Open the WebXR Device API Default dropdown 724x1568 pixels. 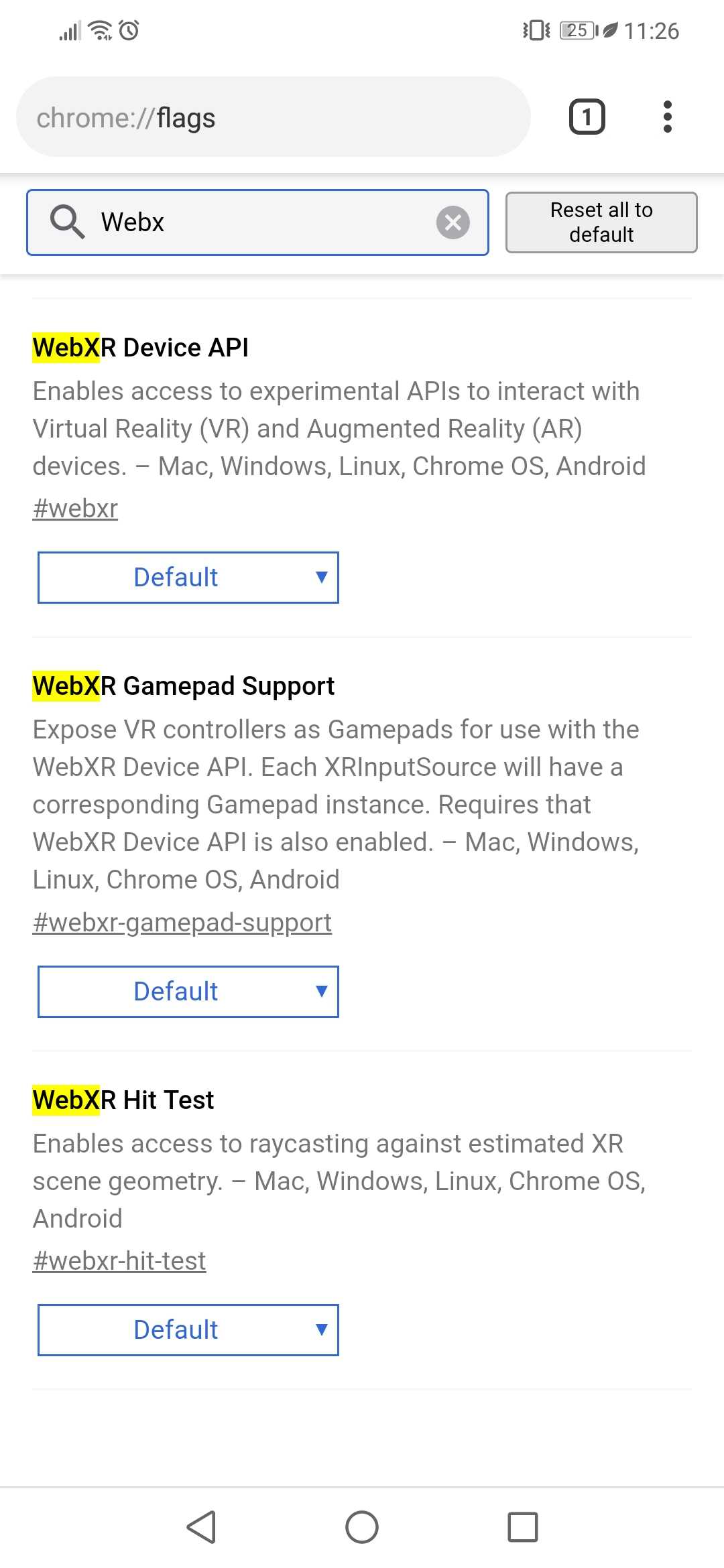tap(188, 577)
